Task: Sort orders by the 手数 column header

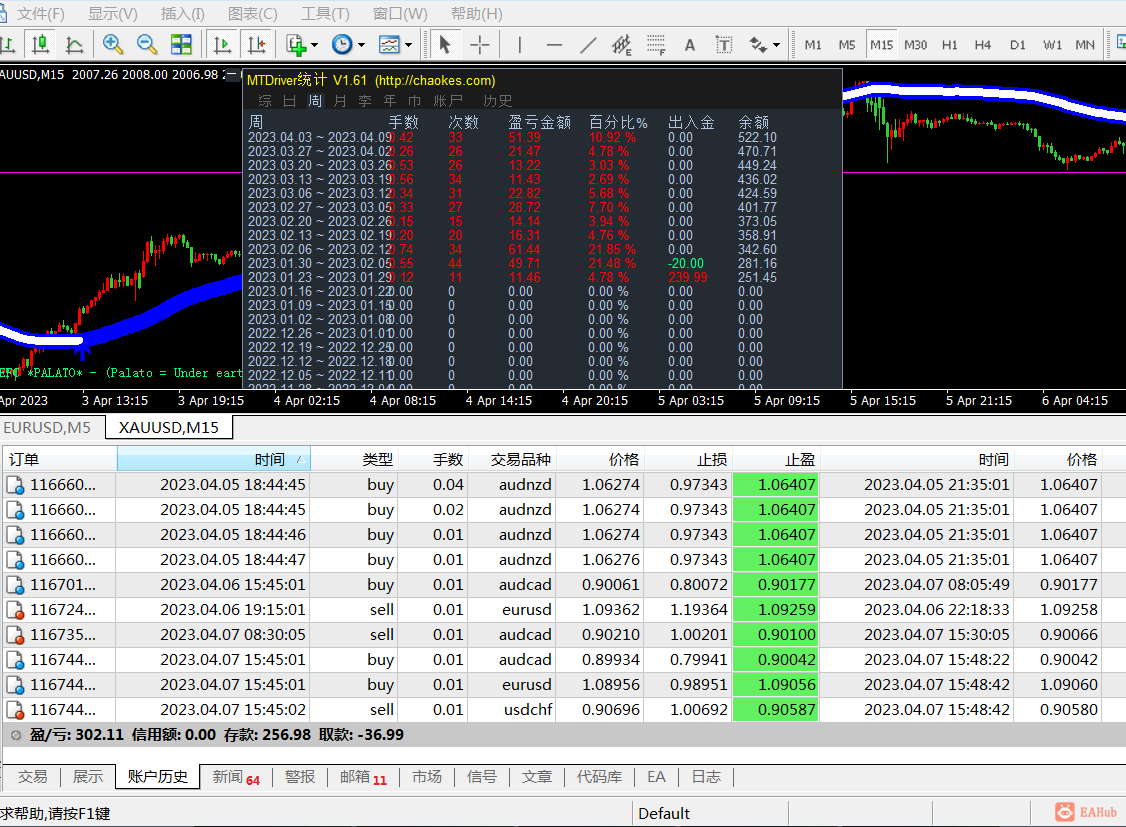Action: [447, 459]
